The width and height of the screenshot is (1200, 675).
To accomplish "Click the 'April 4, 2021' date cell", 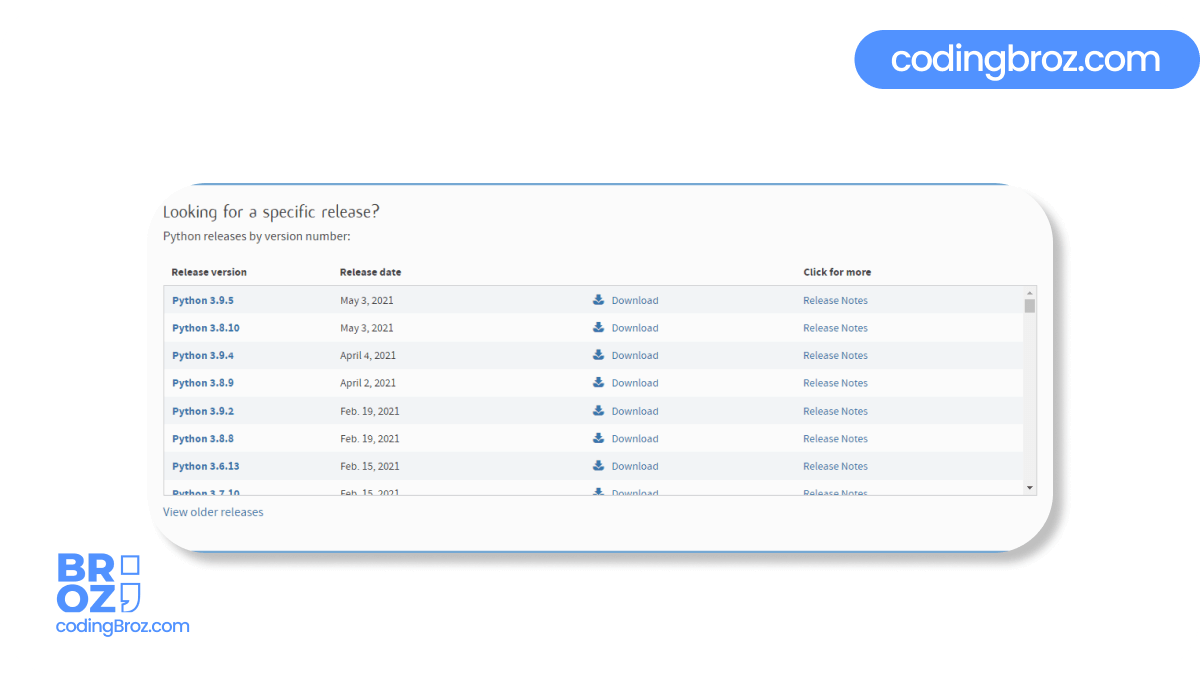I will [368, 355].
